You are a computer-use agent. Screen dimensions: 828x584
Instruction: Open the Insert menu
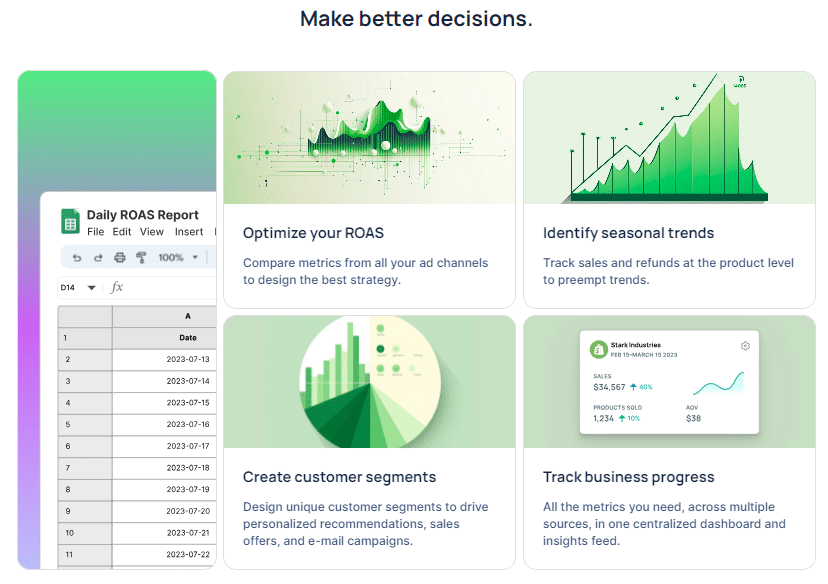click(189, 232)
